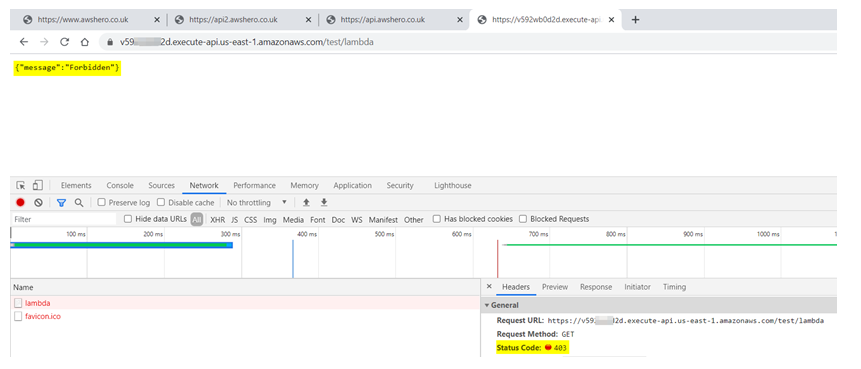Go to the browser Home page

click(x=85, y=42)
